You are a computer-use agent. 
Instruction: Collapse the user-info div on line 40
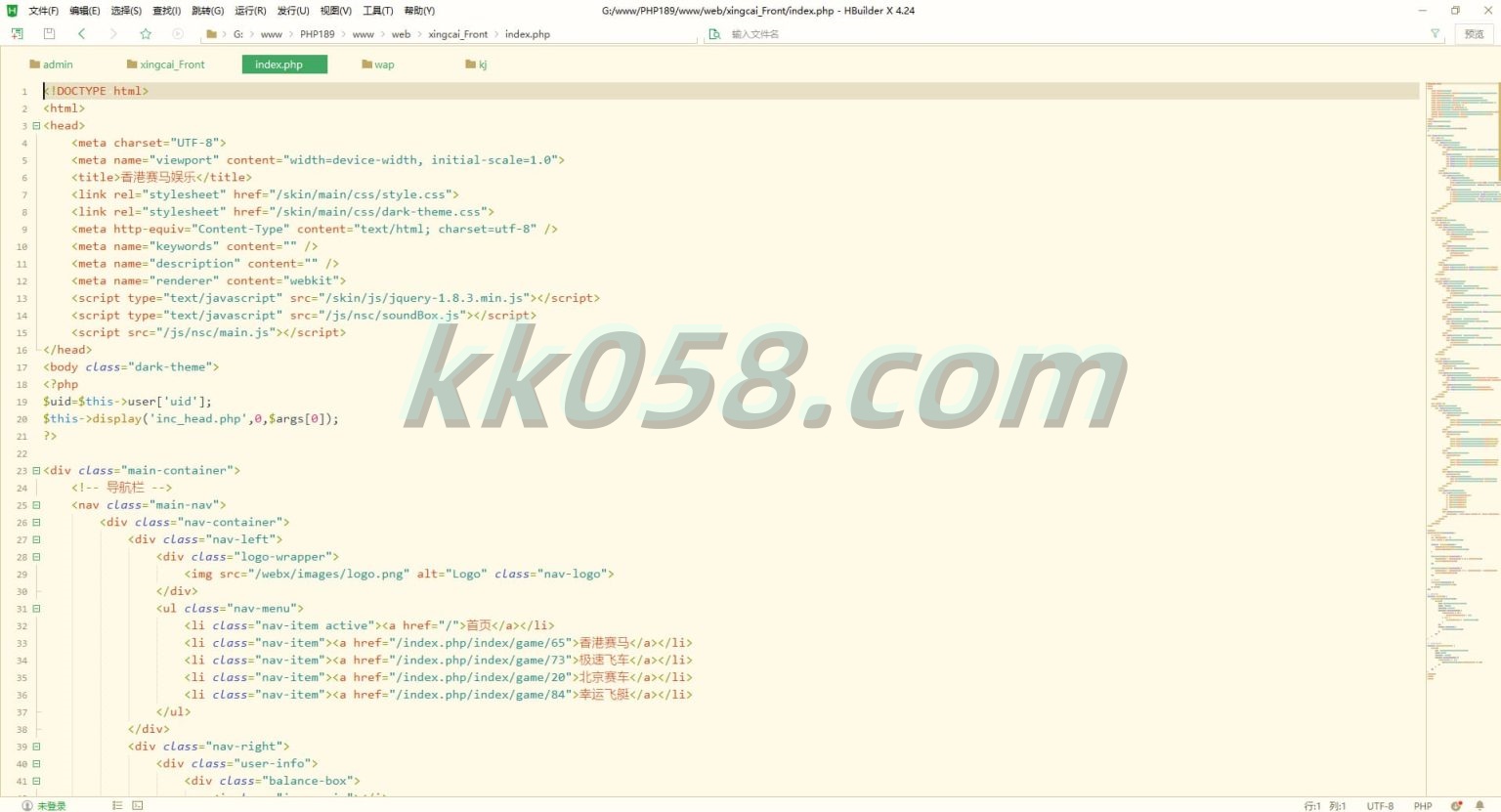click(36, 764)
